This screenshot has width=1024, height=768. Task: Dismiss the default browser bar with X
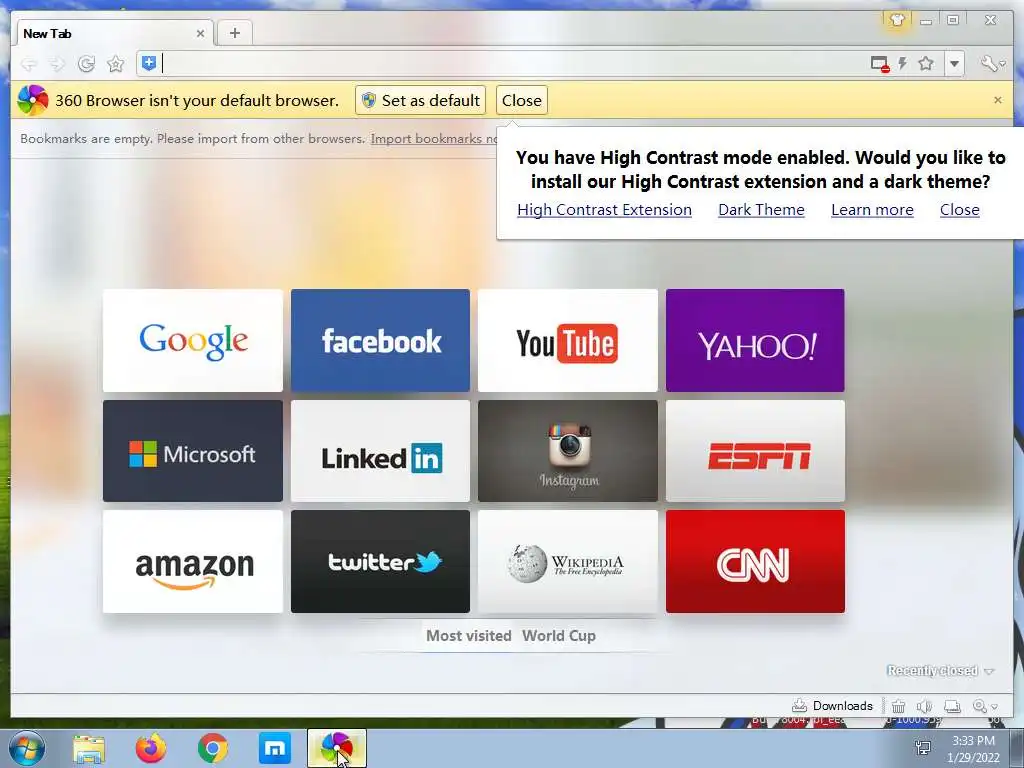[997, 100]
